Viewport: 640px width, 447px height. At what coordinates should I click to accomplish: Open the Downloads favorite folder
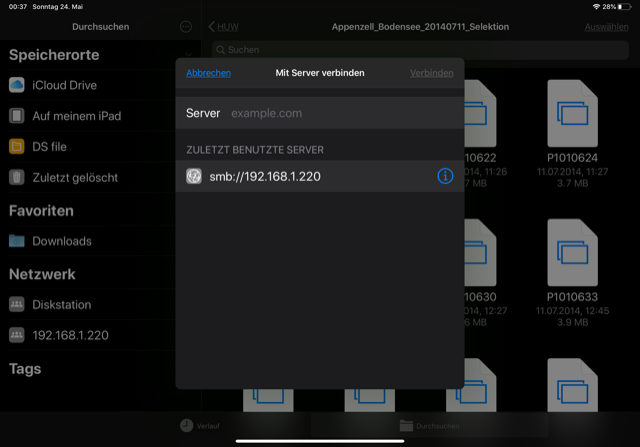pos(61,241)
